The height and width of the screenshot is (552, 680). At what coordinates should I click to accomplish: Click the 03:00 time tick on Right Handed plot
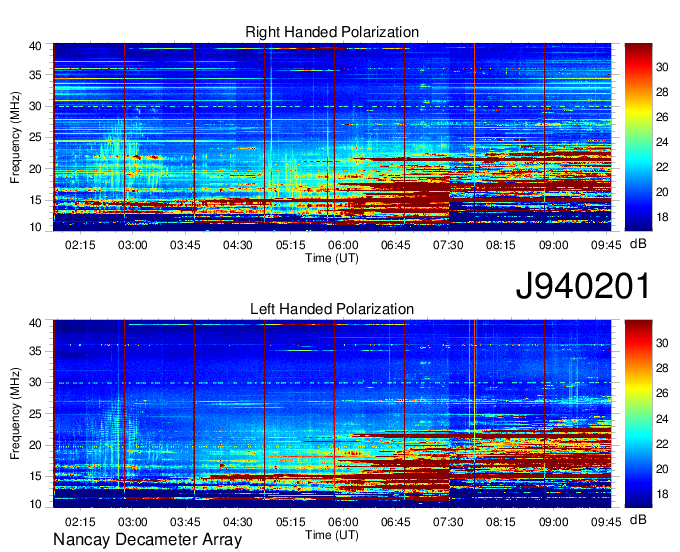[133, 245]
